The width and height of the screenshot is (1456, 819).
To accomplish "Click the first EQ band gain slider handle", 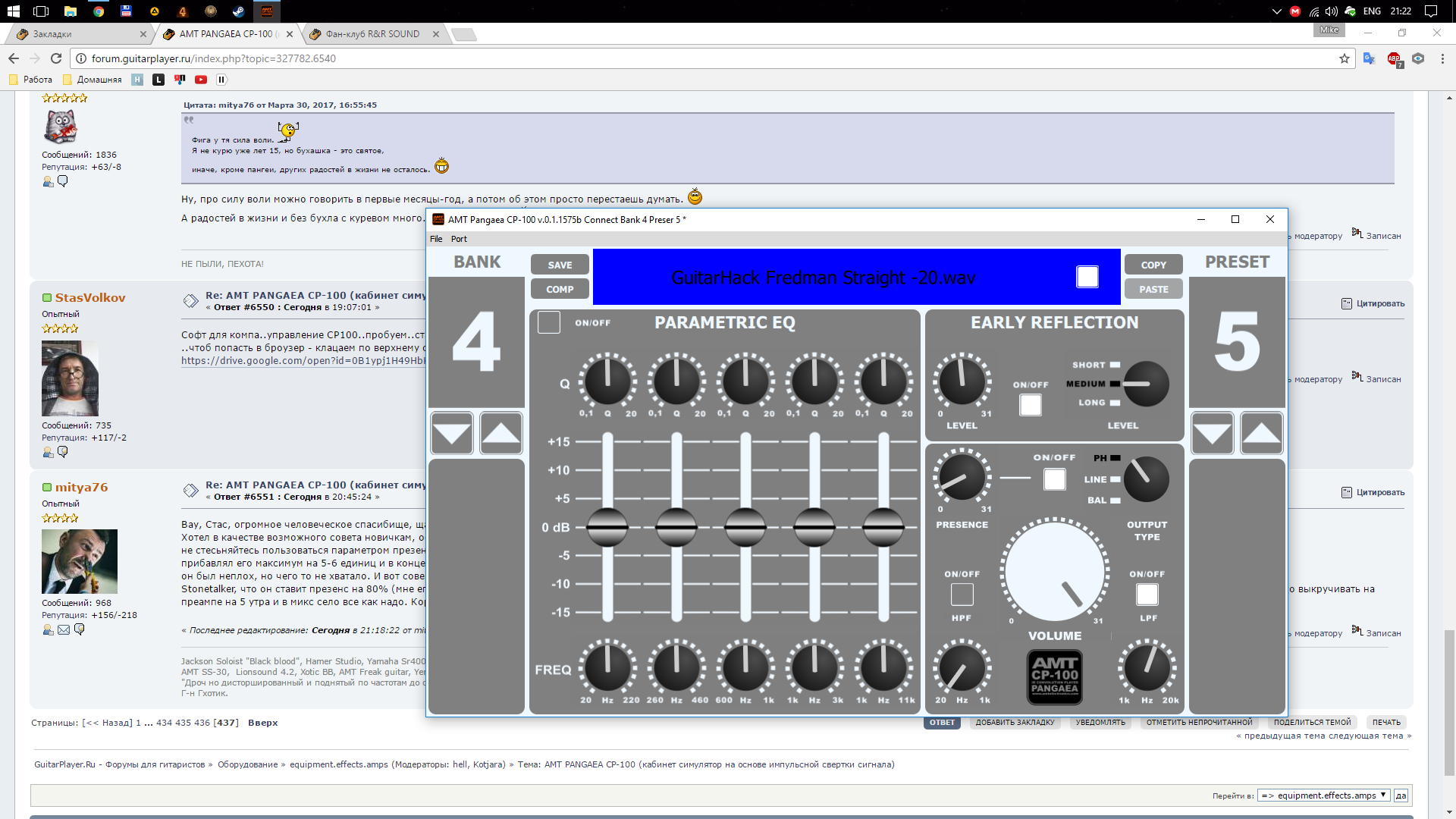I will (x=607, y=527).
